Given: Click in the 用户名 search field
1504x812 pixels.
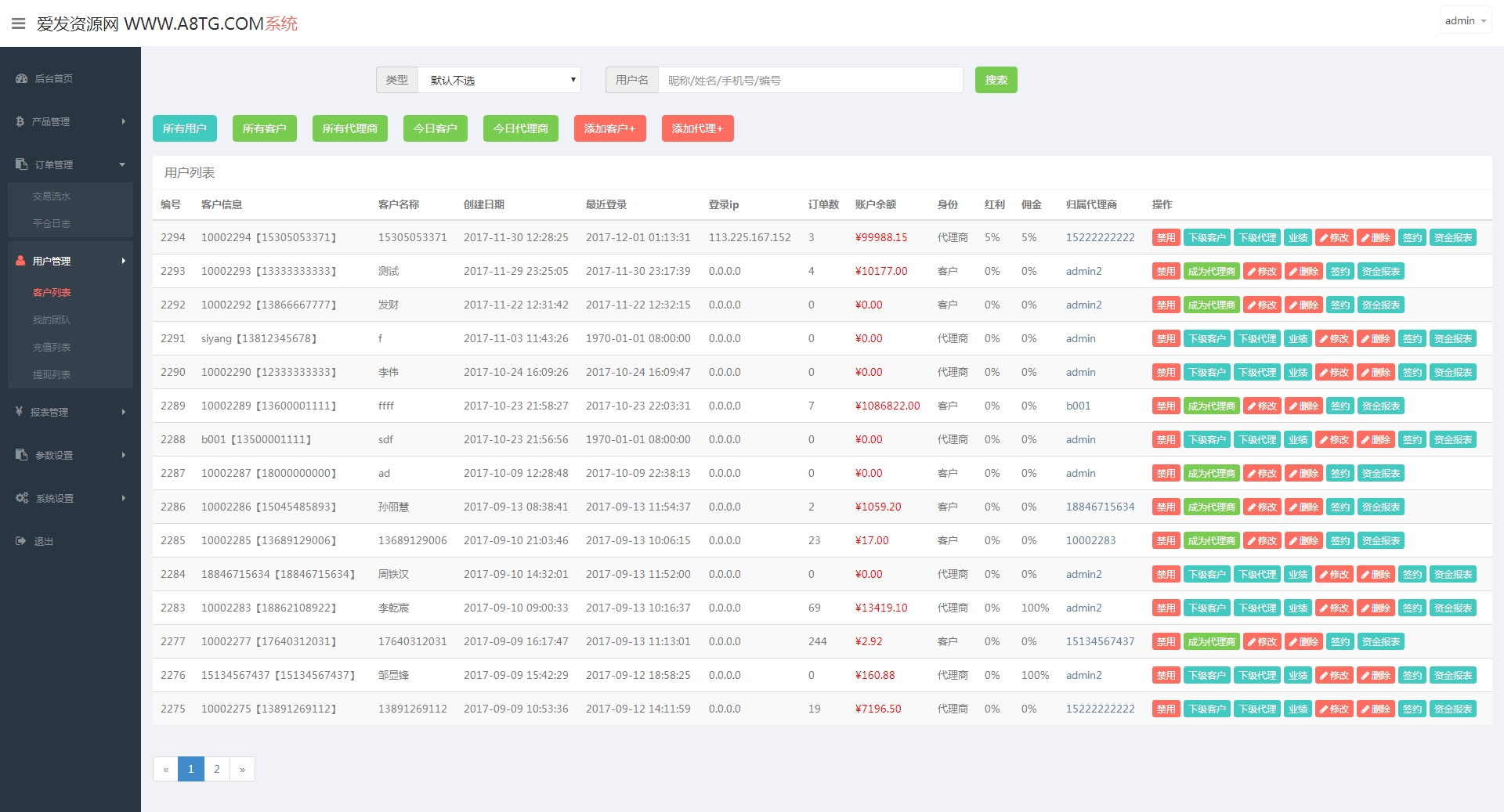Looking at the screenshot, I should pyautogui.click(x=810, y=80).
